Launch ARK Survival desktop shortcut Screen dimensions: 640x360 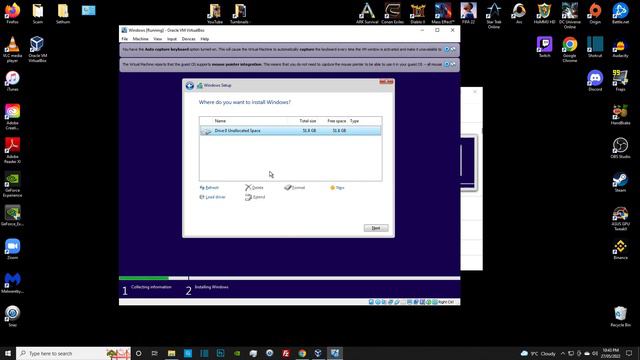pyautogui.click(x=367, y=13)
